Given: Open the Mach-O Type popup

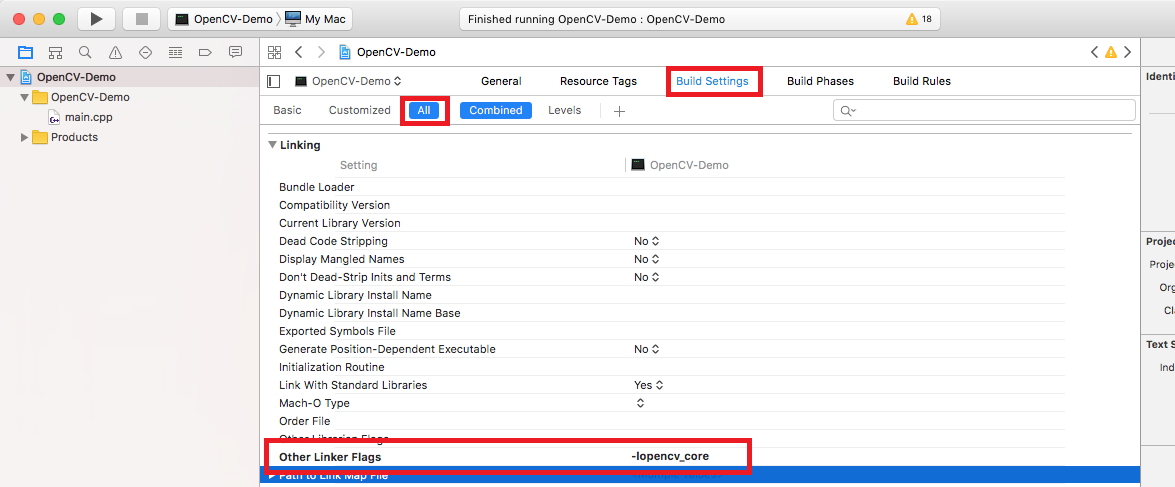Looking at the screenshot, I should click(640, 403).
